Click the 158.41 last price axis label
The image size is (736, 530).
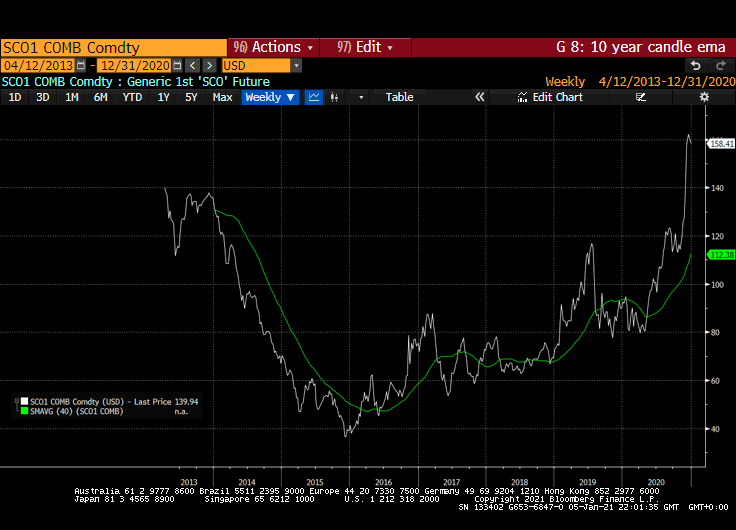[721, 144]
